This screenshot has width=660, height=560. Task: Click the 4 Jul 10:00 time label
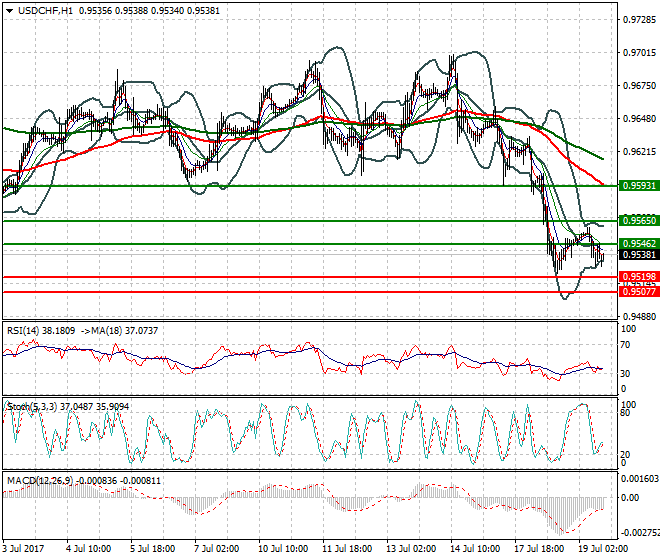pyautogui.click(x=89, y=549)
